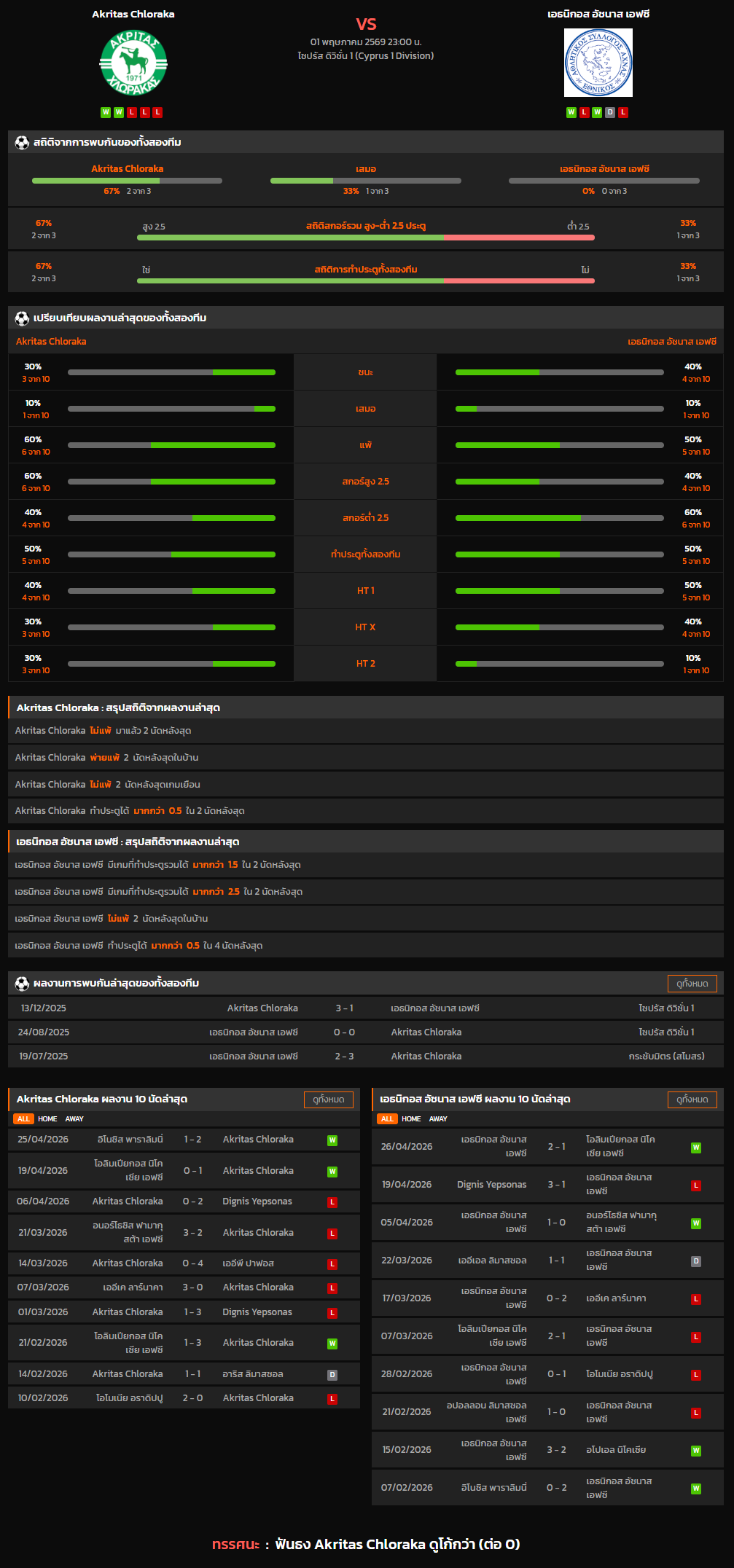Select HOME tab in Akritas results panel
734x1568 pixels.
click(47, 1119)
